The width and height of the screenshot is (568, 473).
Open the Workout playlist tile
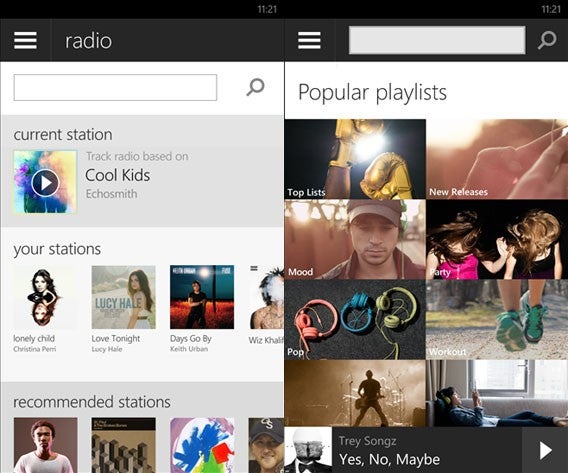(x=497, y=319)
